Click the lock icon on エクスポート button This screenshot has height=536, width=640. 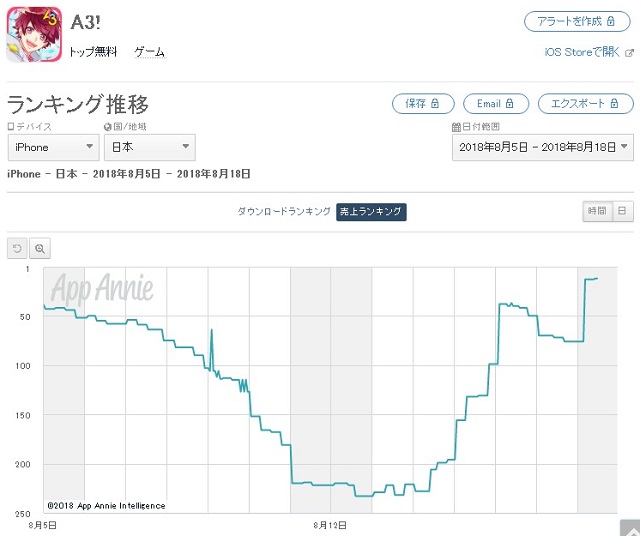point(614,103)
